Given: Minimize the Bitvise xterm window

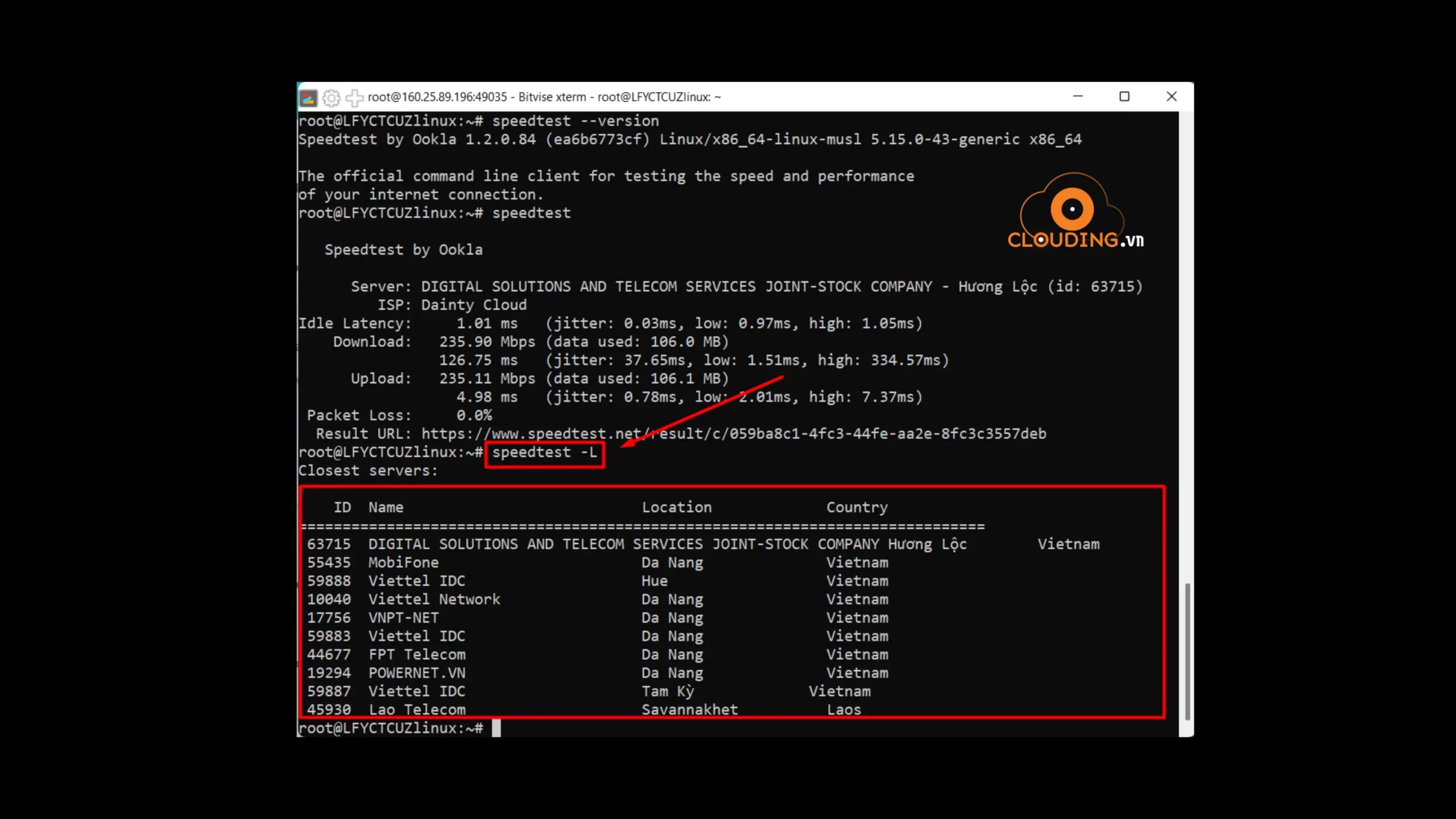Looking at the screenshot, I should [1078, 97].
